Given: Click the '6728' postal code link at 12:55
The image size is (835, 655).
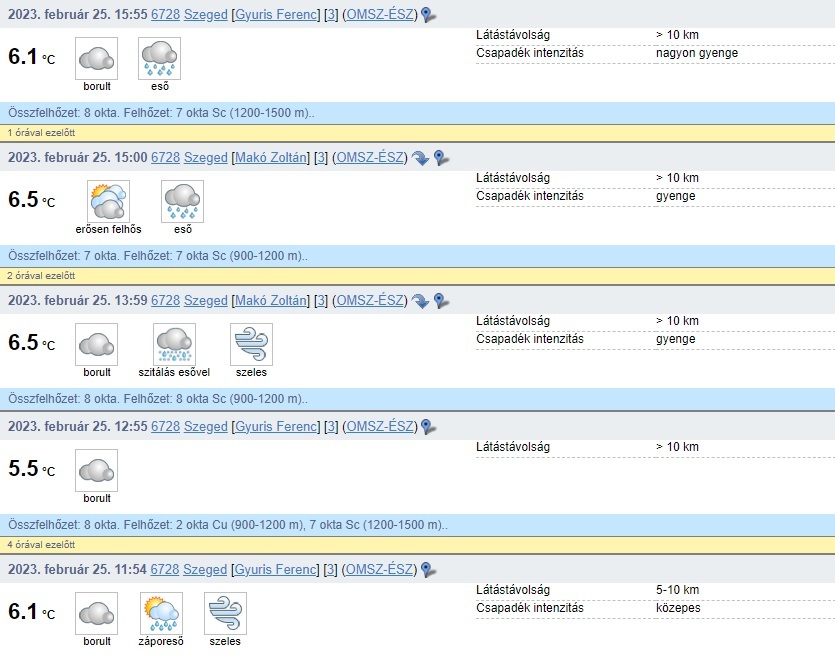Looking at the screenshot, I should [165, 427].
